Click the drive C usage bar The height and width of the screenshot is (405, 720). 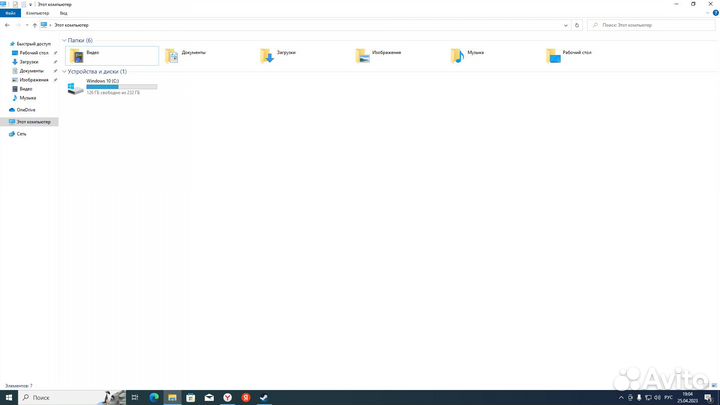pyautogui.click(x=122, y=87)
